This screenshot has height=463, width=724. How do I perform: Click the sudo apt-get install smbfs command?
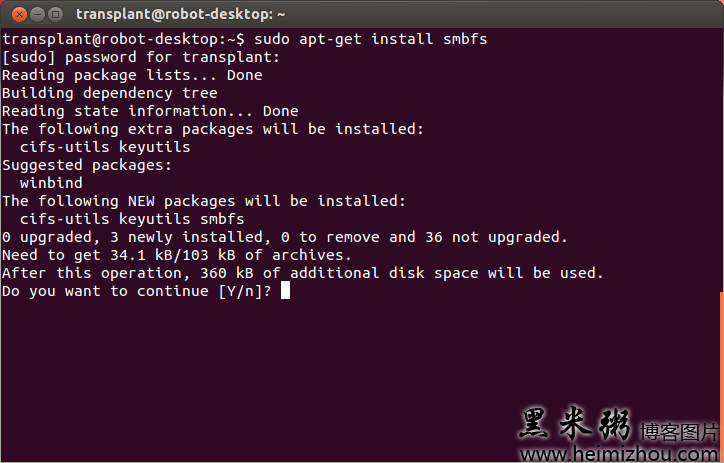click(x=370, y=39)
